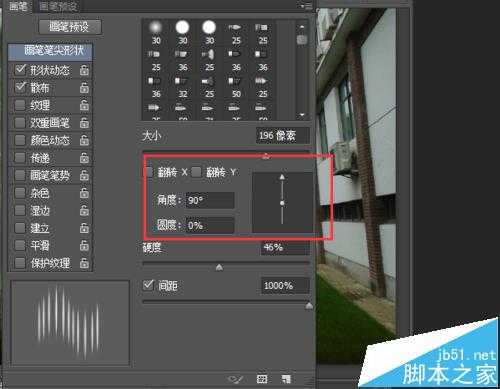Select 画笔笔尖形状 section
The height and width of the screenshot is (389, 500).
pos(50,51)
